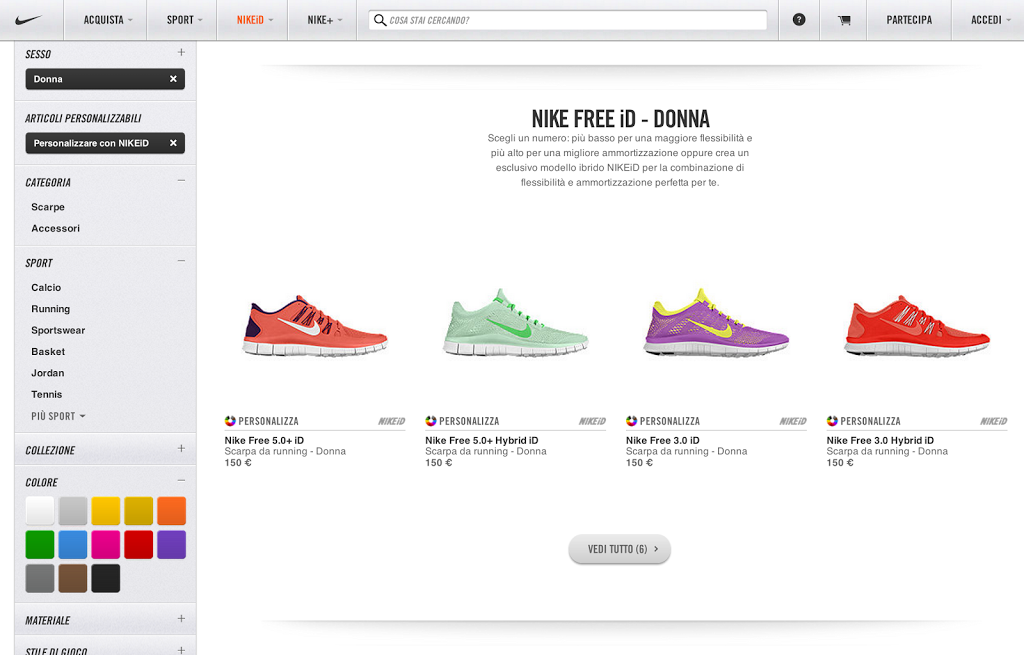This screenshot has height=655, width=1024.
Task: Remove the Donna filter with its X
Action: (x=173, y=79)
